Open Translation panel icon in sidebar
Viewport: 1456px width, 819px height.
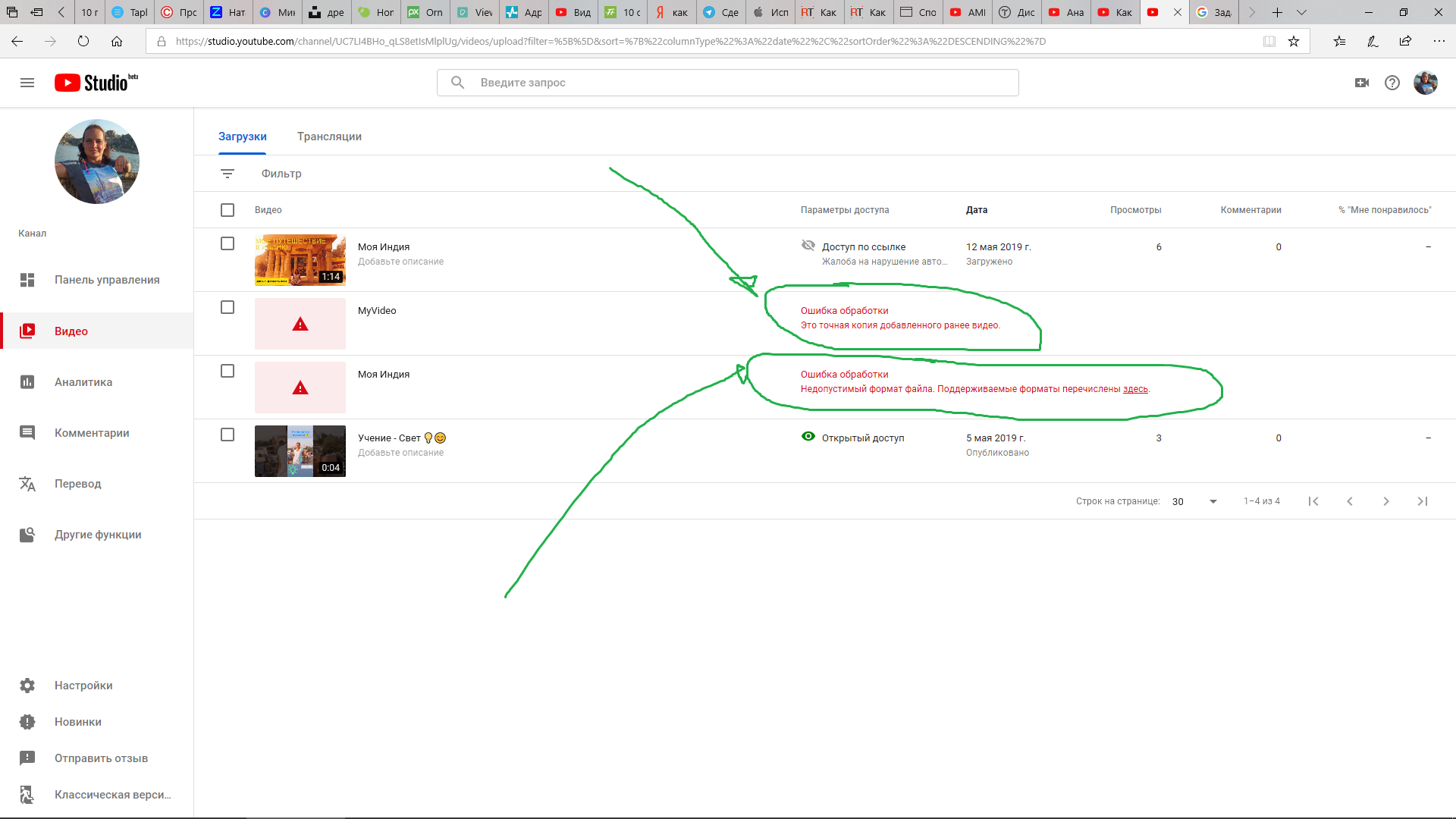pos(27,483)
